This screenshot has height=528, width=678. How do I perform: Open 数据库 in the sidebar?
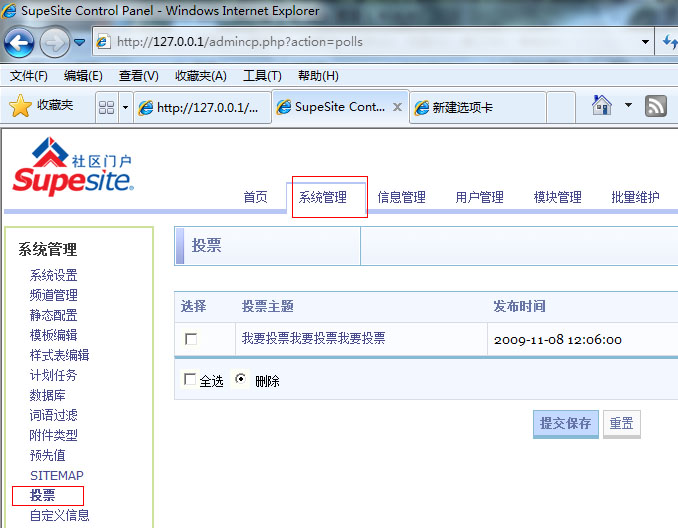click(48, 395)
